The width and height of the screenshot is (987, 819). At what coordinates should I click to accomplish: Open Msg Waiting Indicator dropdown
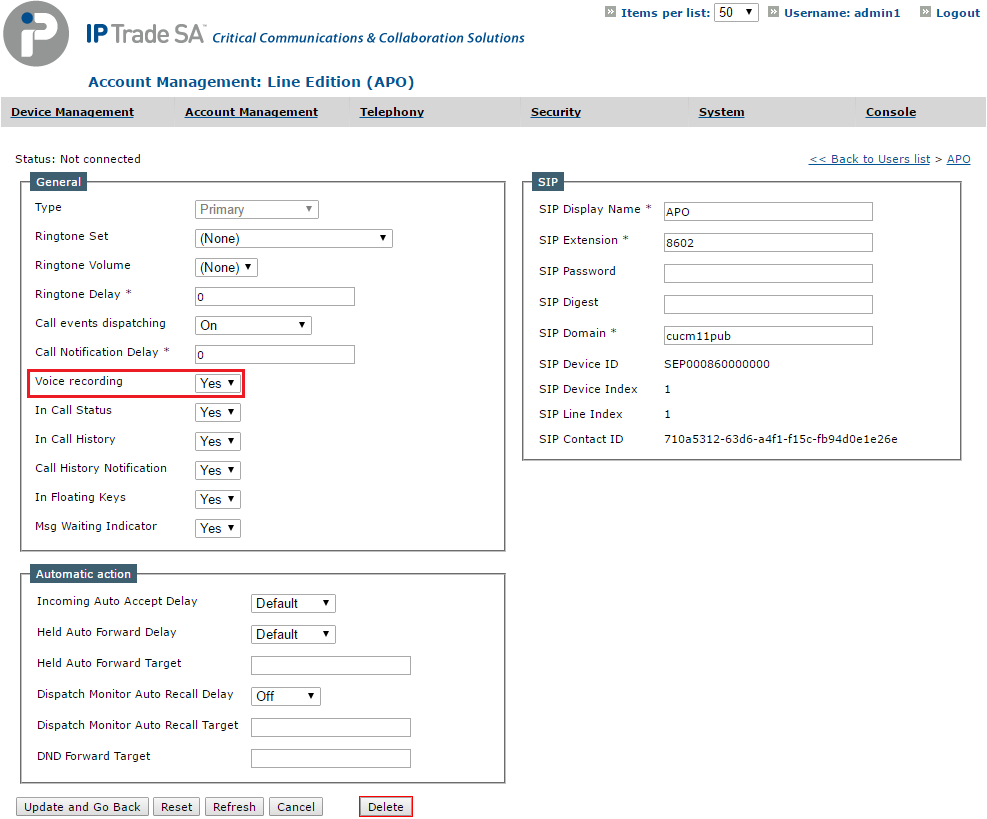218,528
